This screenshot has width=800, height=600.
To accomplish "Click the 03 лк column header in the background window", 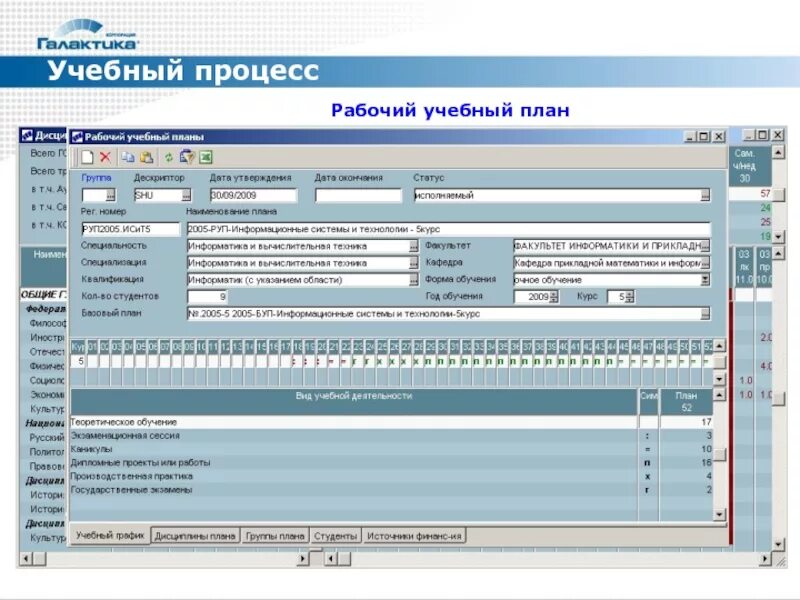I will (744, 267).
